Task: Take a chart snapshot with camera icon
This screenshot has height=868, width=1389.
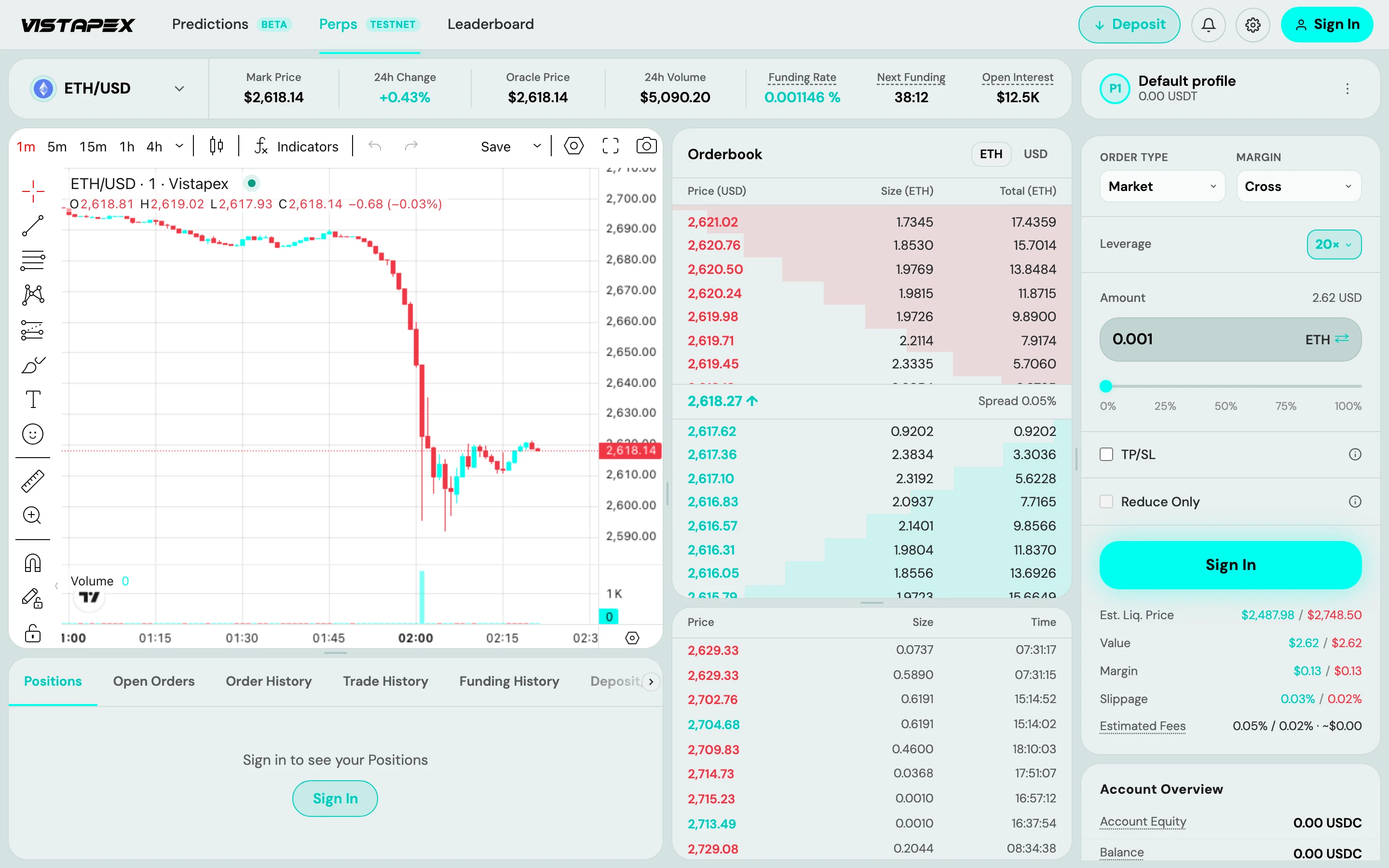Action: coord(646,146)
